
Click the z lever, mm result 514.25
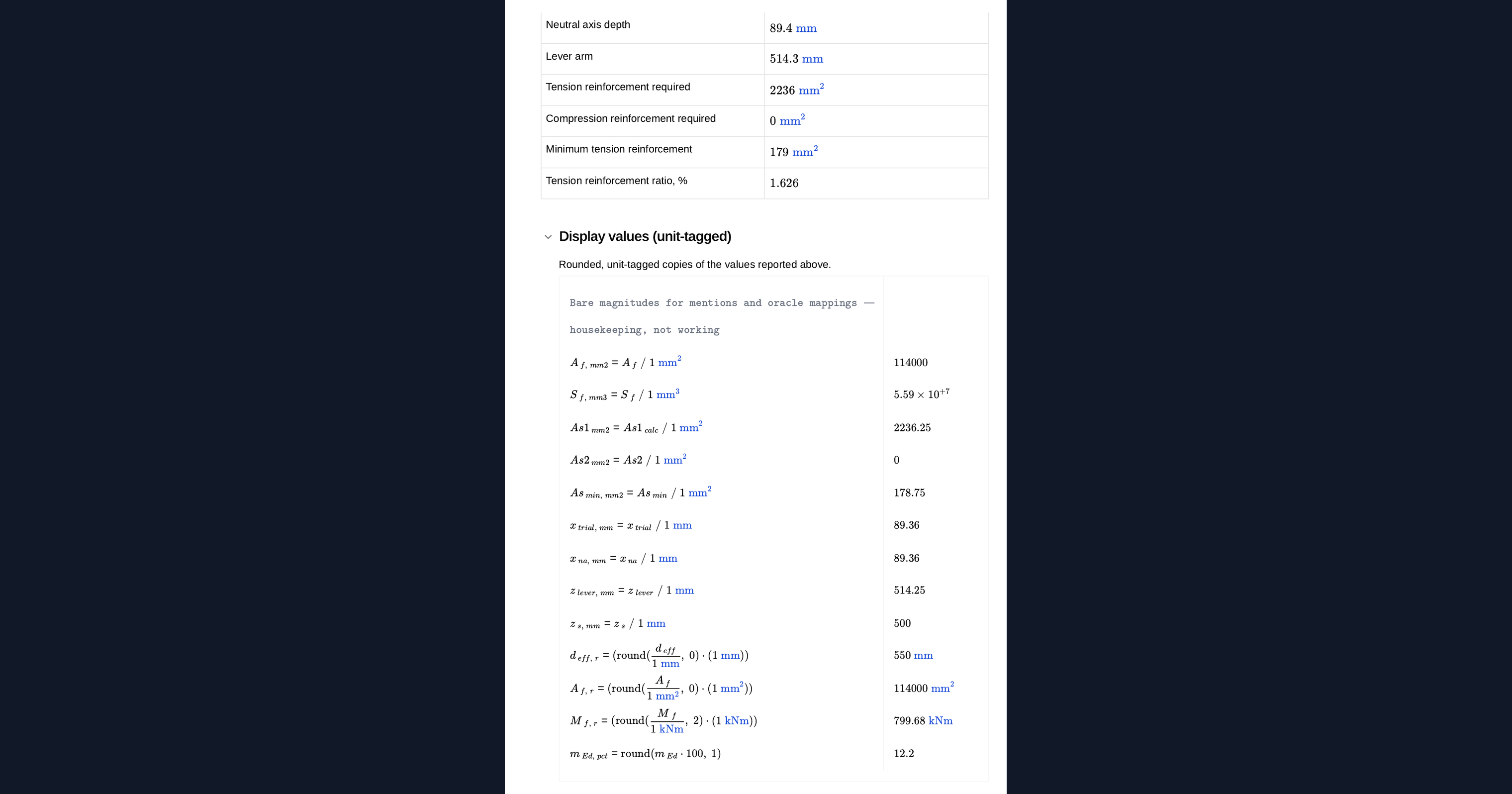pyautogui.click(x=909, y=590)
